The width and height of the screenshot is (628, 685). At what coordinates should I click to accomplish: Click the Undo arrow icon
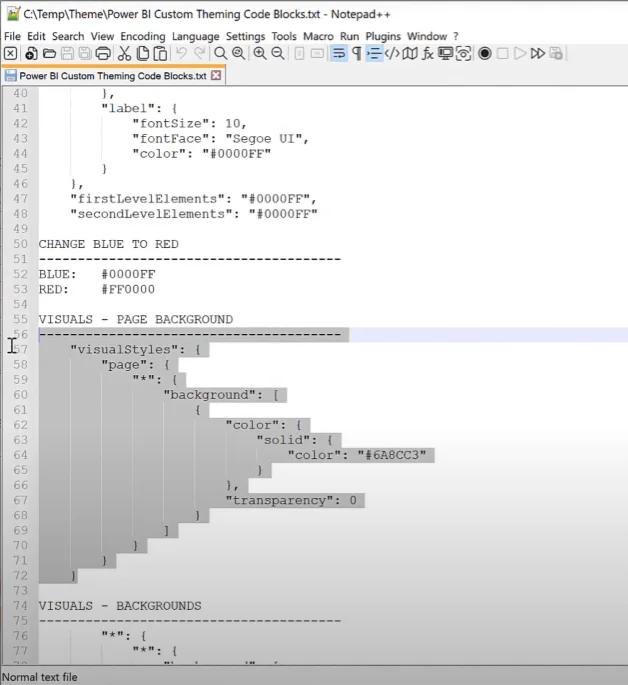coord(181,54)
